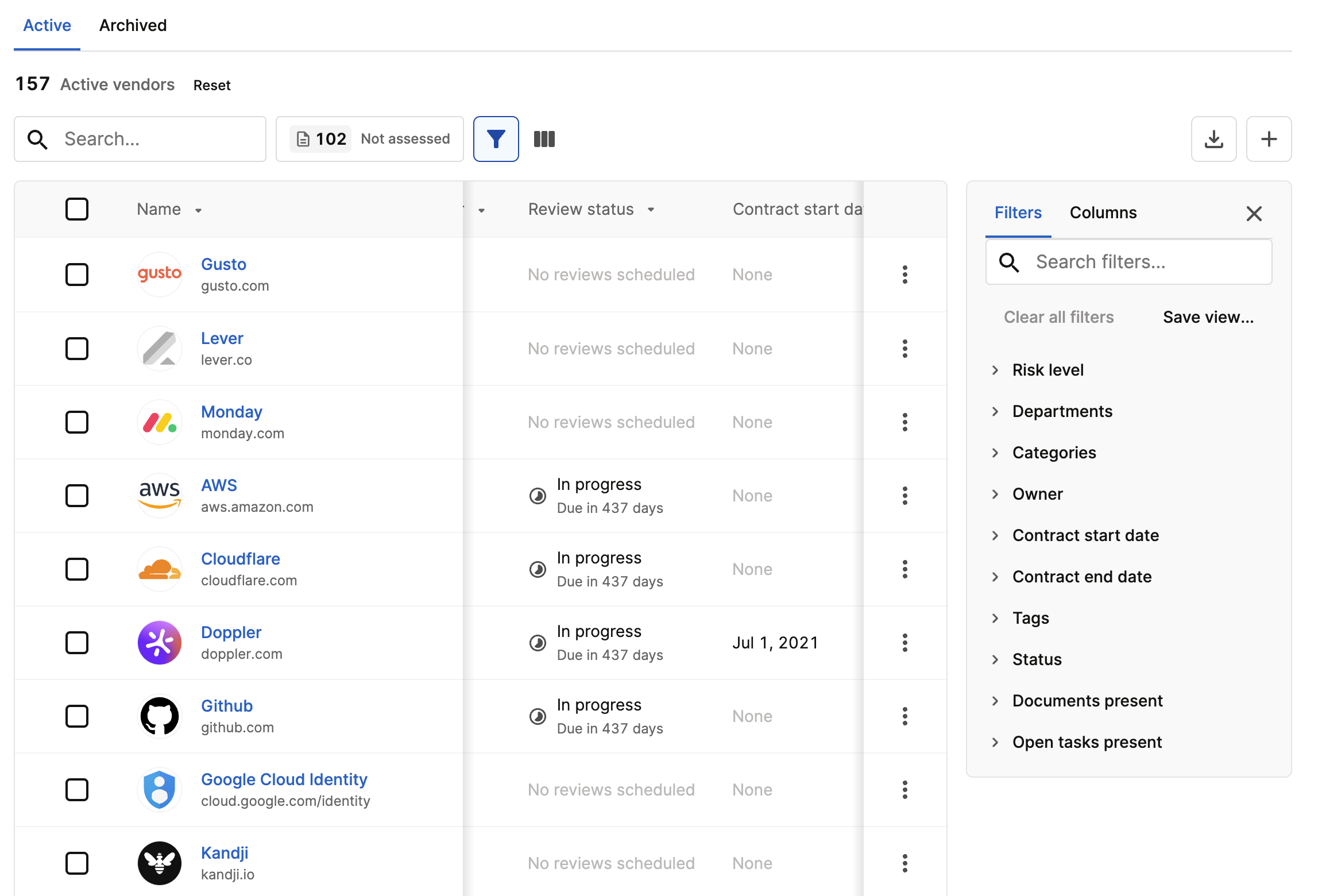Open the three-dot menu for Kandji
The image size is (1322, 896).
click(x=904, y=863)
